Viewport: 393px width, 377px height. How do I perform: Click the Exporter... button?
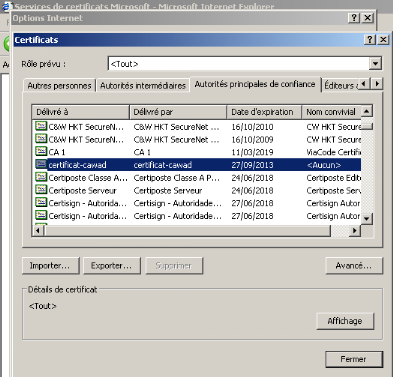point(112,266)
